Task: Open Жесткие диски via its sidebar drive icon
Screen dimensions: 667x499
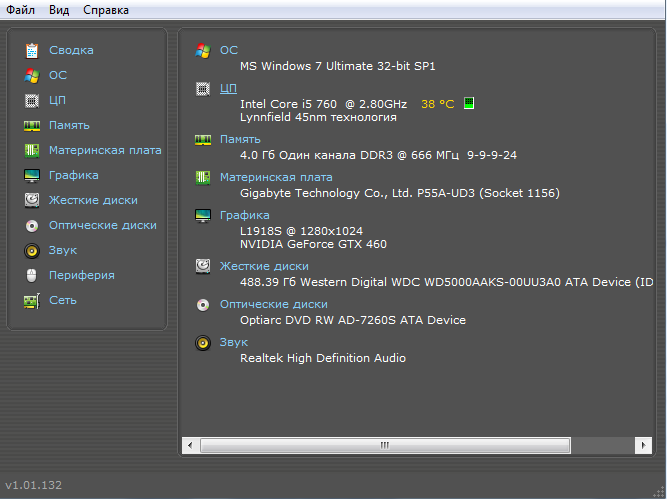Action: tap(32, 200)
